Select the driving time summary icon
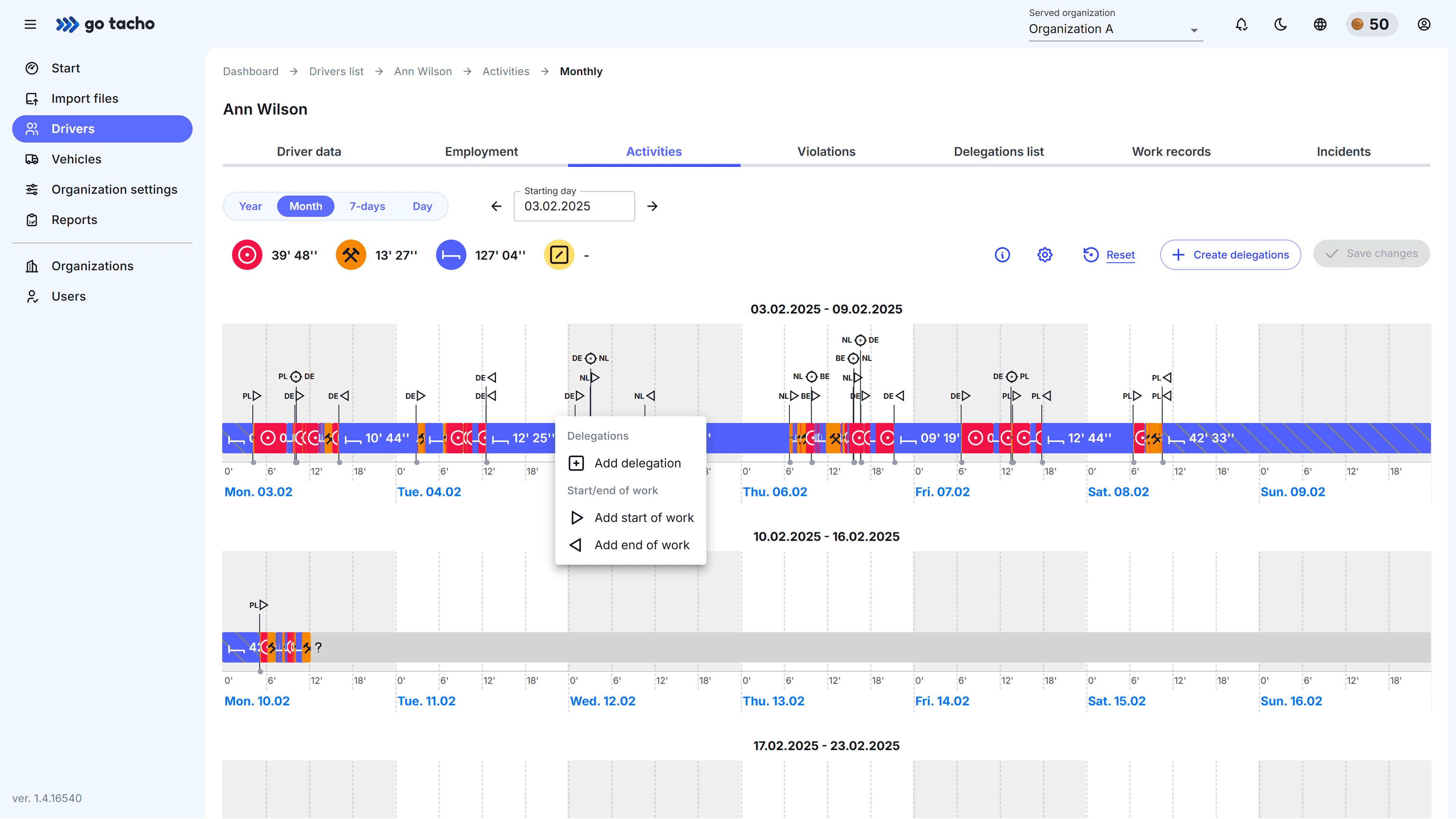The width and height of the screenshot is (1456, 819). pos(246,255)
